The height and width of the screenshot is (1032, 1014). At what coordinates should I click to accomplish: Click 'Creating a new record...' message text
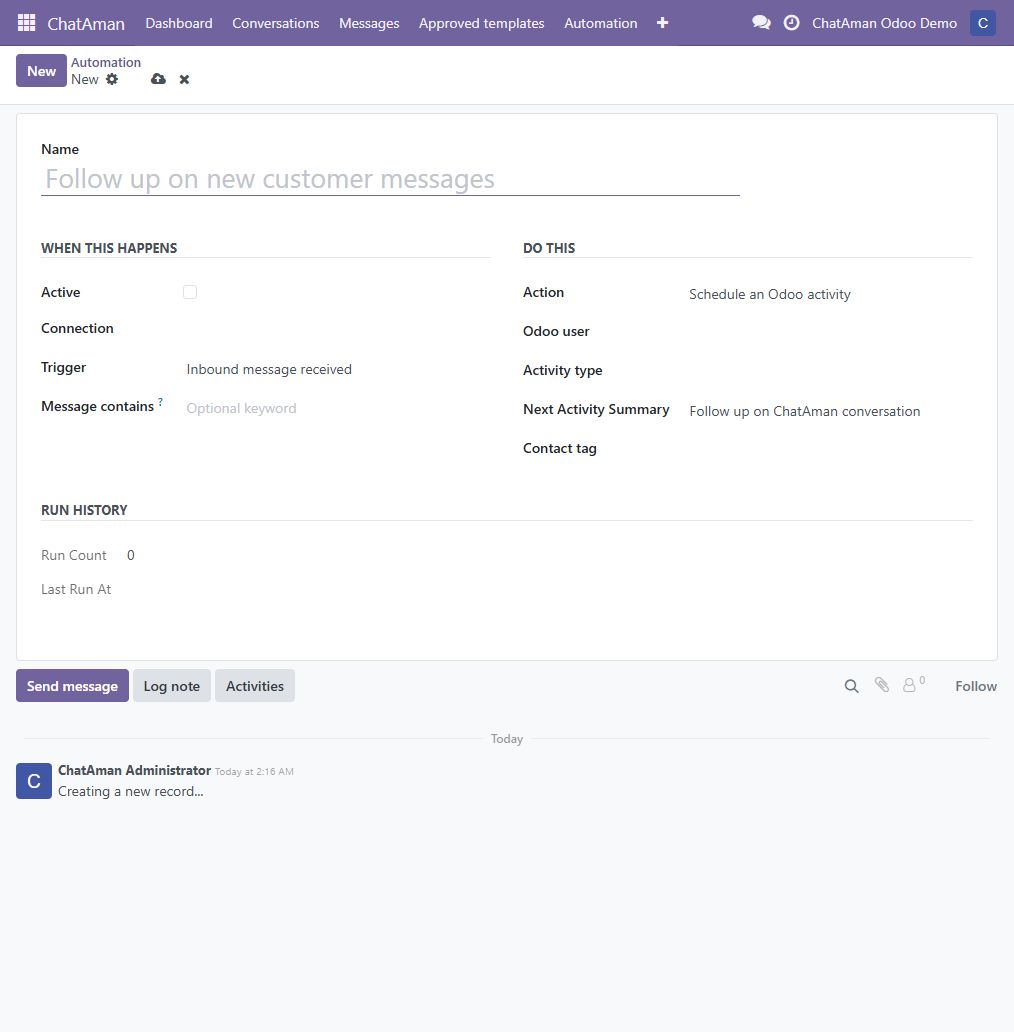pyautogui.click(x=131, y=791)
